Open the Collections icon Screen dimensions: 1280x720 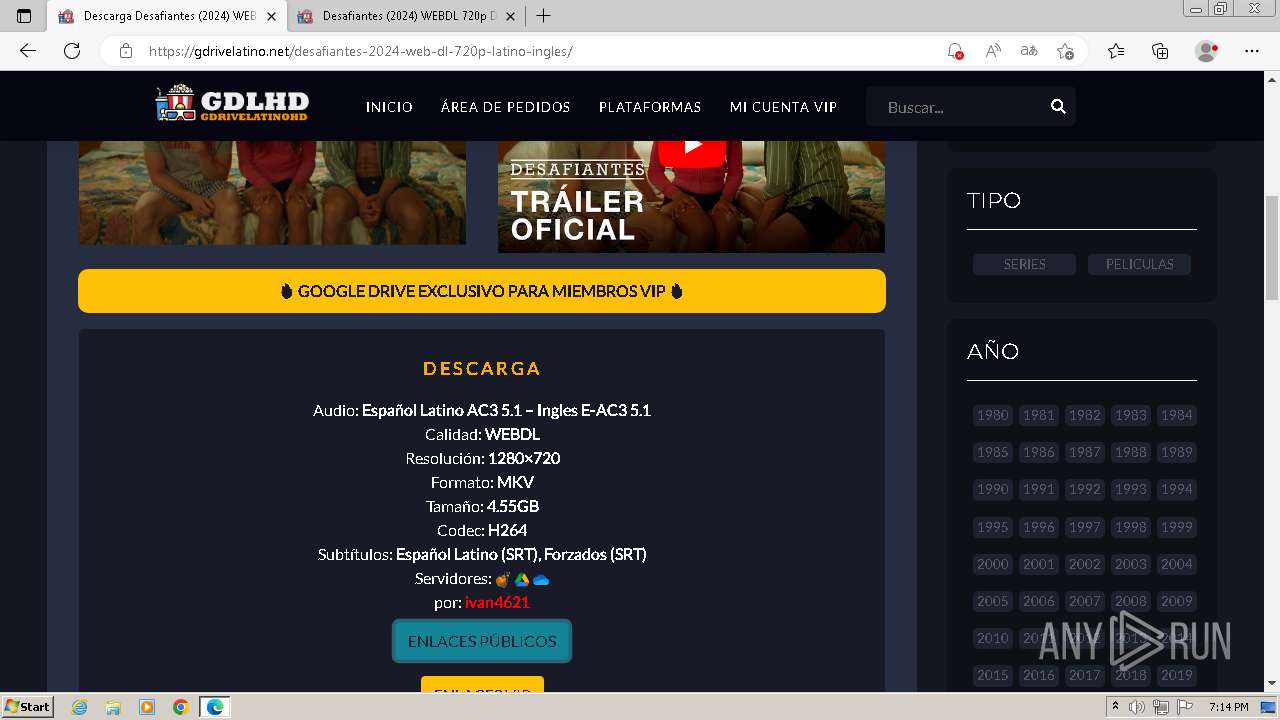tap(1160, 51)
